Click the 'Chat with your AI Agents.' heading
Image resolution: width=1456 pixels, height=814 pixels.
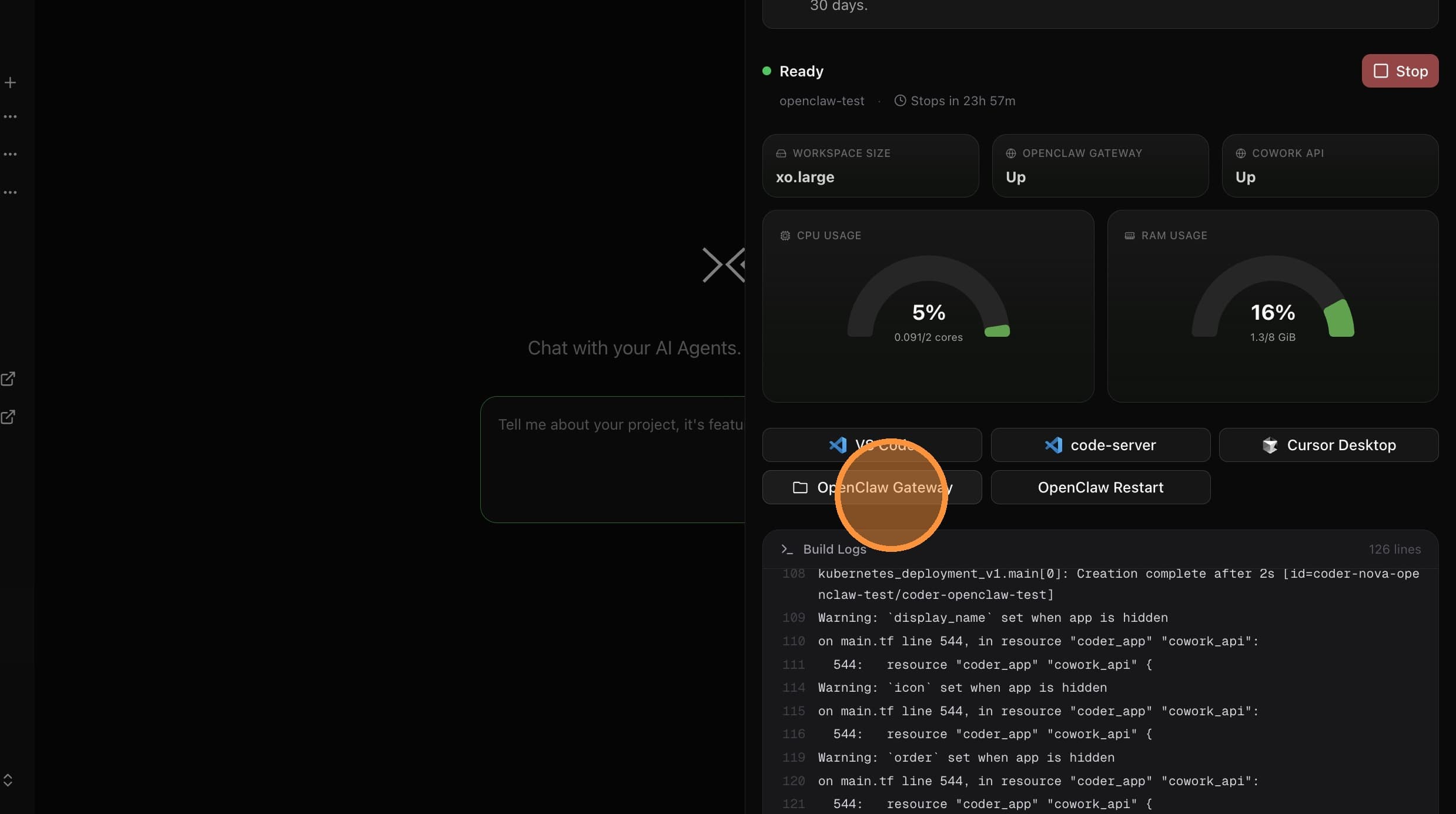click(x=634, y=348)
